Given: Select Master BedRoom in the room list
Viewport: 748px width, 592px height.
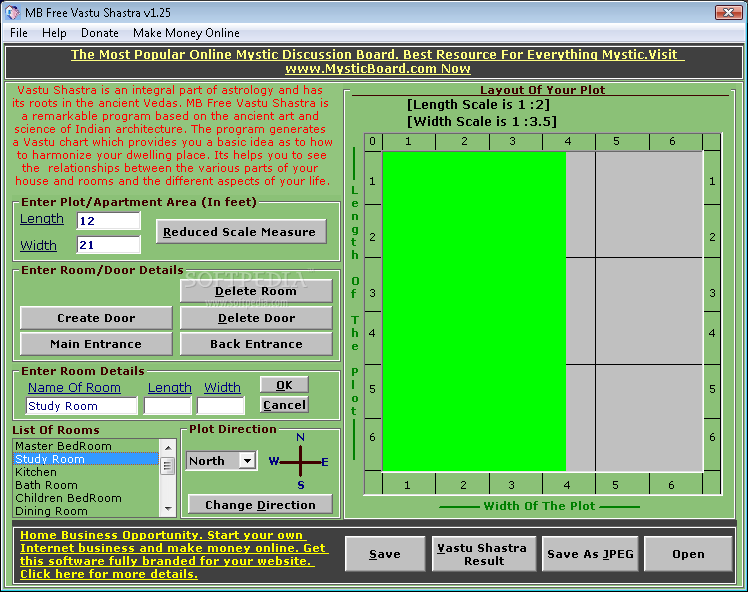Looking at the screenshot, I should point(86,446).
